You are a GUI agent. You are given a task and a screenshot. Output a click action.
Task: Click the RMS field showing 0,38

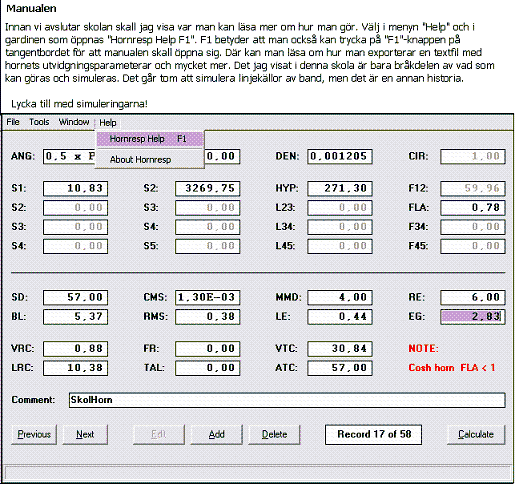coord(208,317)
